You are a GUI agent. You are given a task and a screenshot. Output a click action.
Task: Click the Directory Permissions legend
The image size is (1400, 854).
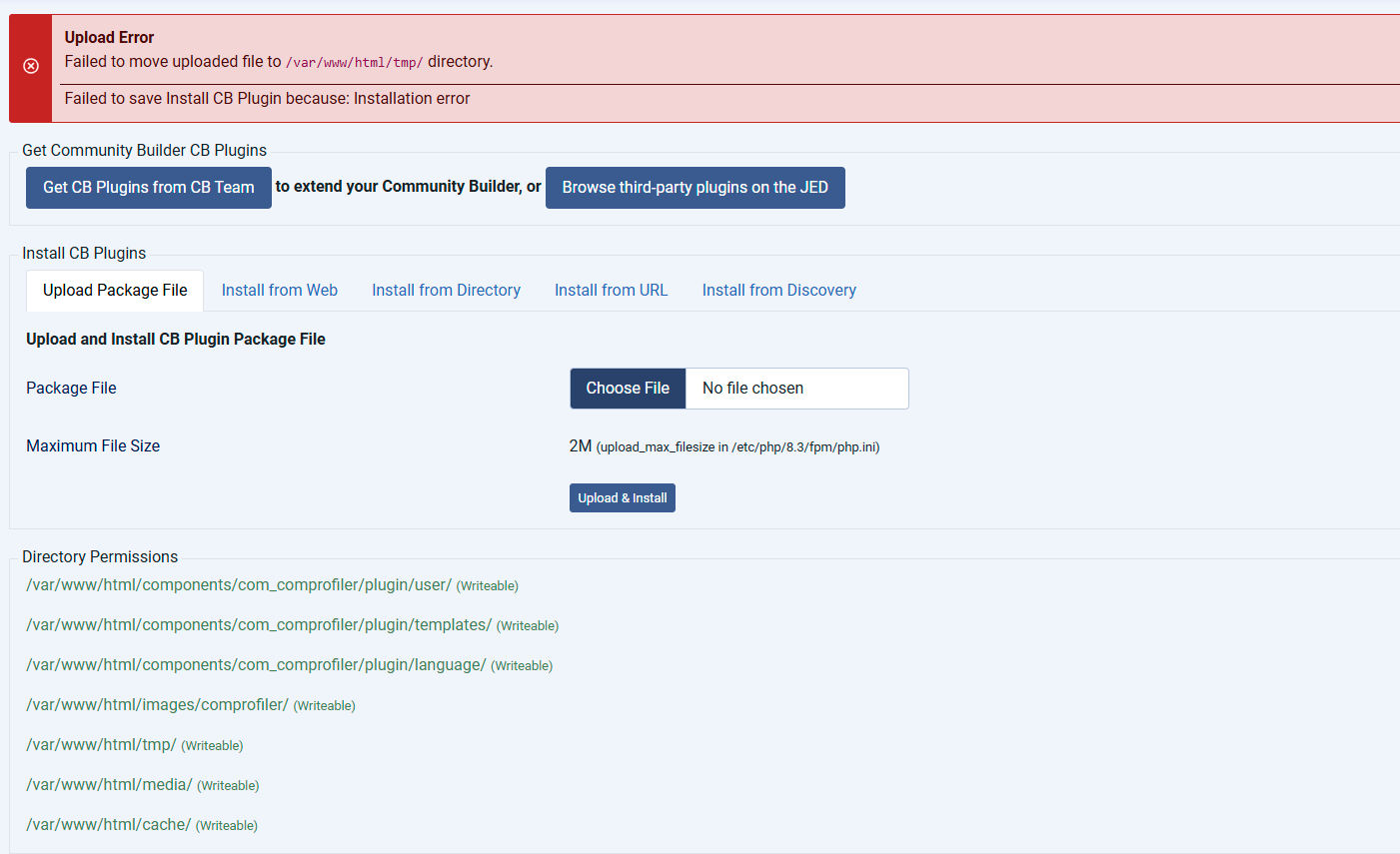pos(100,557)
